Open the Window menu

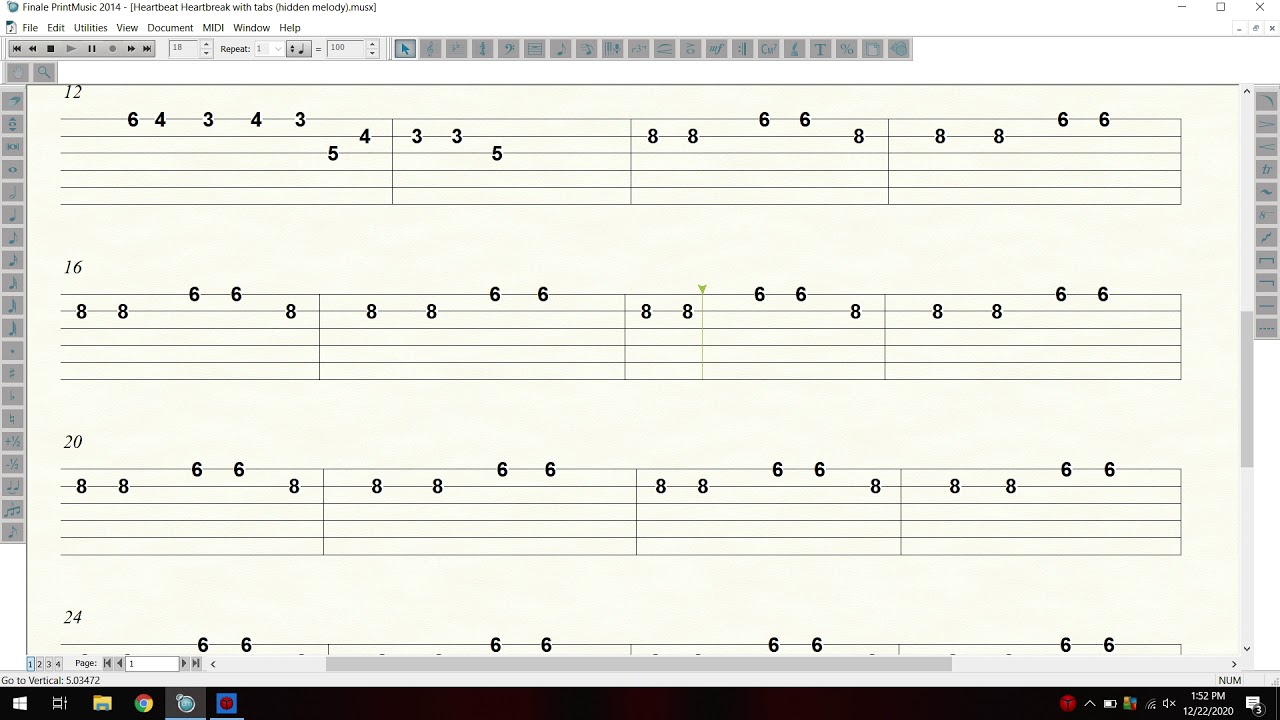point(251,28)
